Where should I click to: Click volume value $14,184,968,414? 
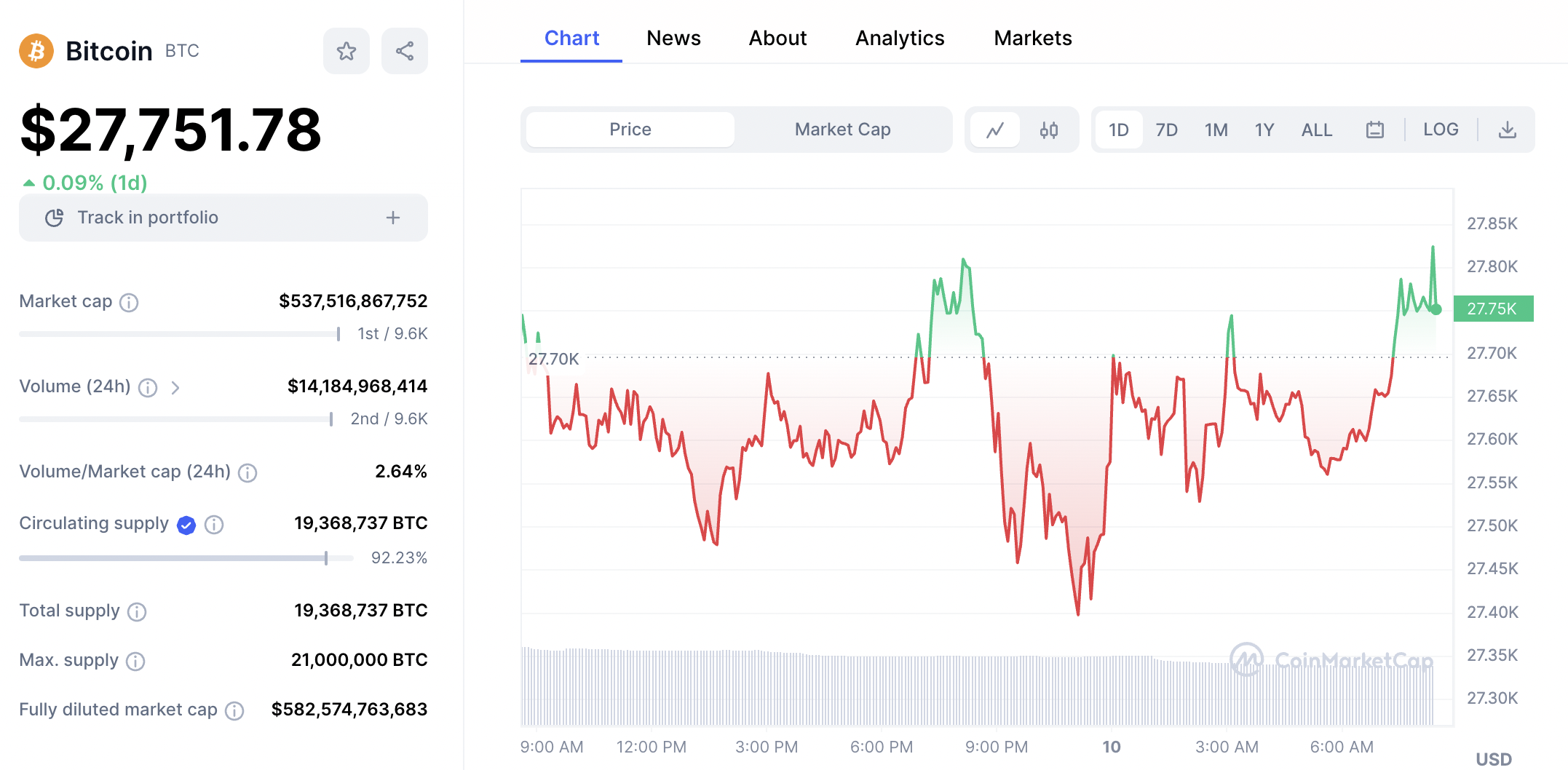click(357, 386)
